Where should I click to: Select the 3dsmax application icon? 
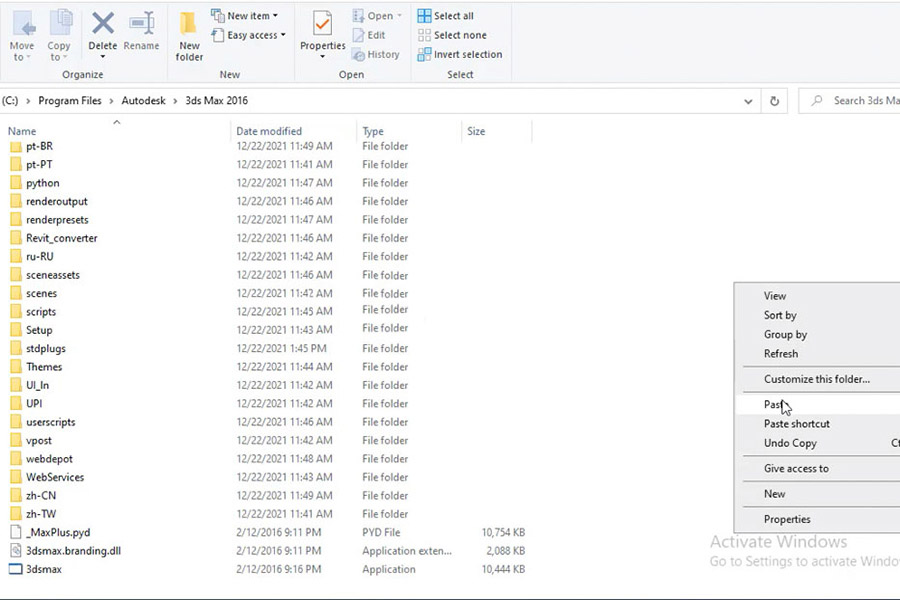pos(16,569)
